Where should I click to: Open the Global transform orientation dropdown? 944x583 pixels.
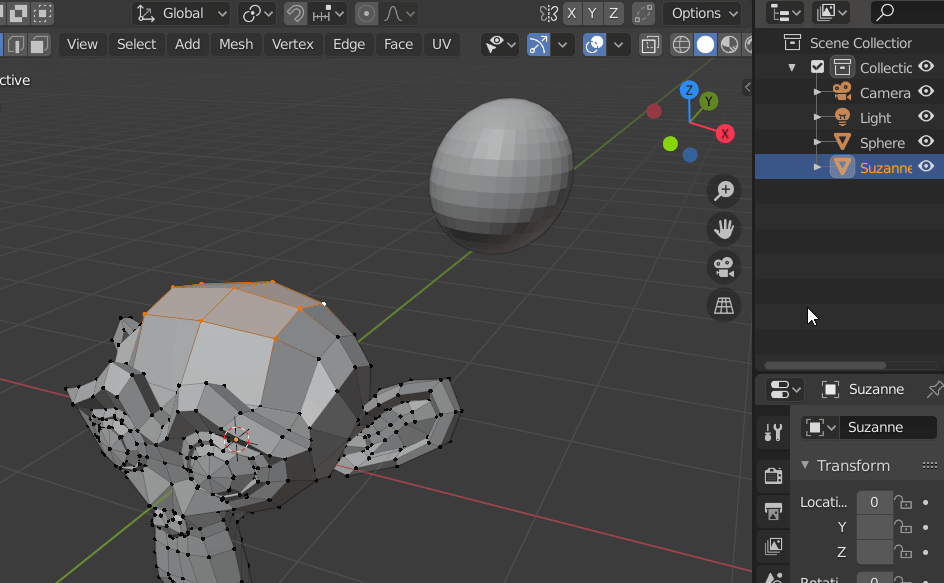click(181, 13)
